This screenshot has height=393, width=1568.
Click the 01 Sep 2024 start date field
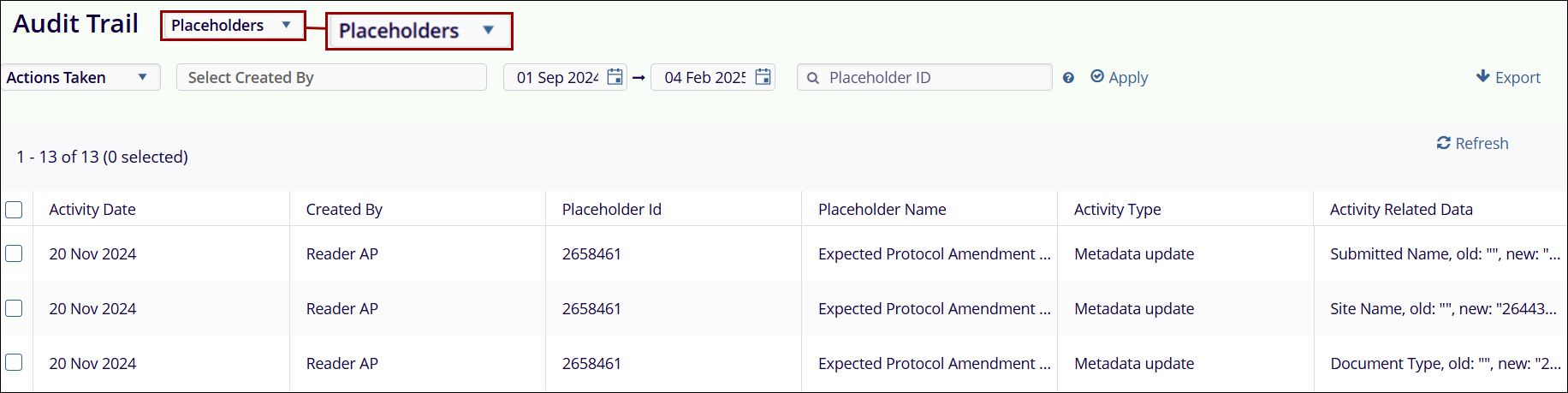(557, 78)
